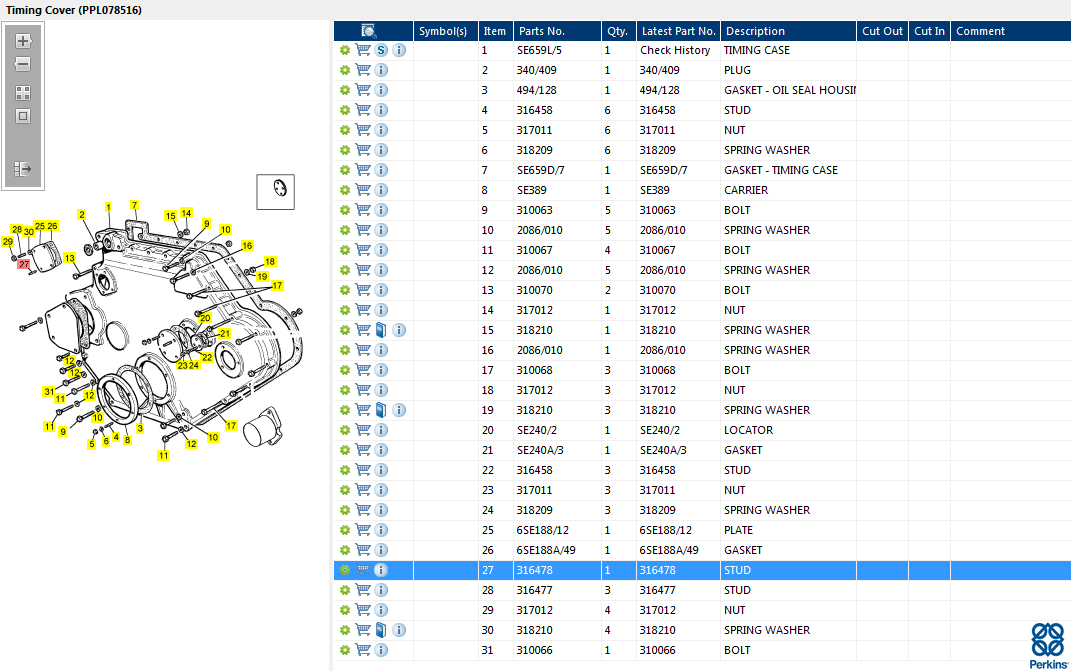The width and height of the screenshot is (1071, 671).
Task: Click the list export arrow icon
Action: [x=23, y=169]
